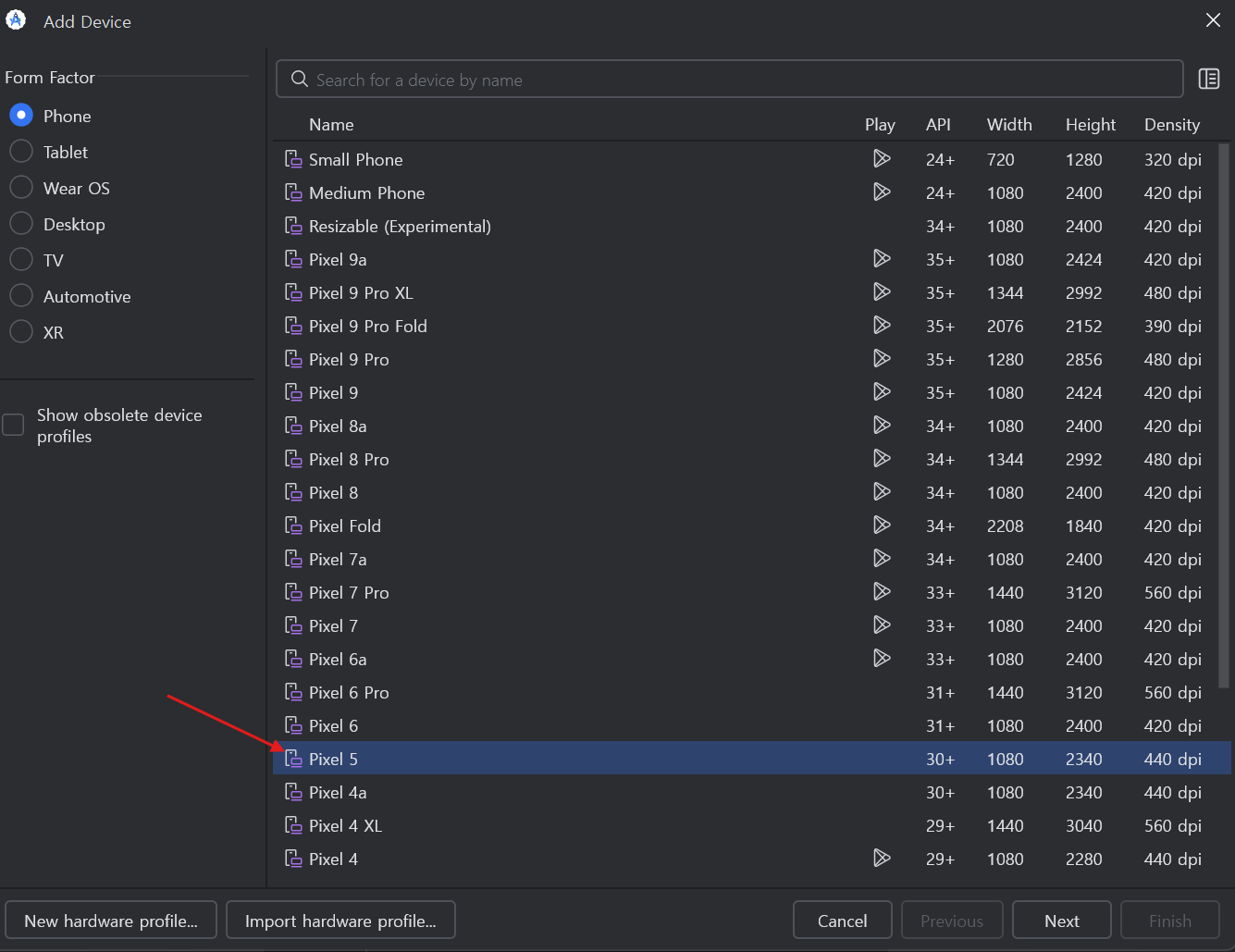1235x952 pixels.
Task: Sort by the Density column header
Action: click(x=1172, y=125)
